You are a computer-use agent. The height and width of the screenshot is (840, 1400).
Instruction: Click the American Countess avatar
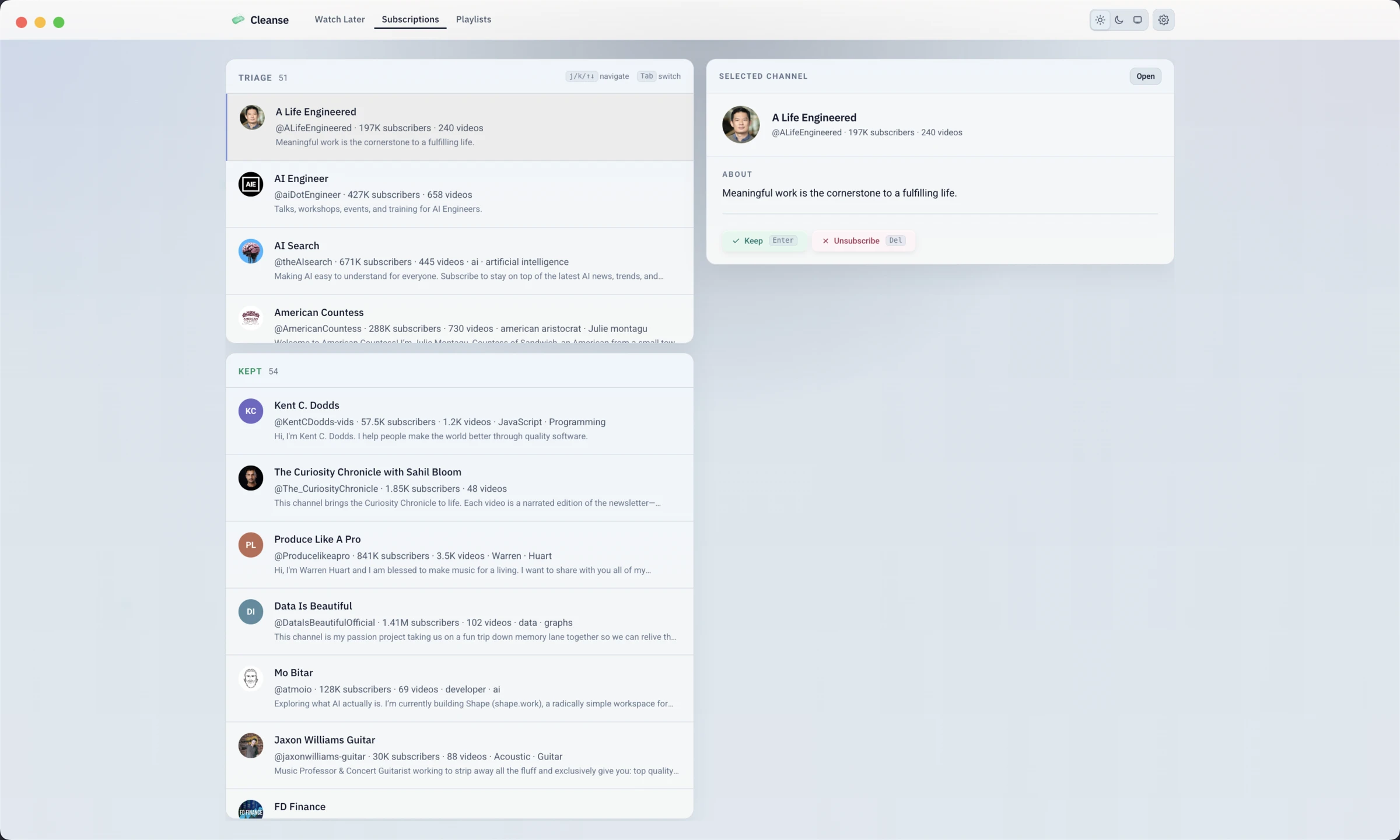click(251, 318)
